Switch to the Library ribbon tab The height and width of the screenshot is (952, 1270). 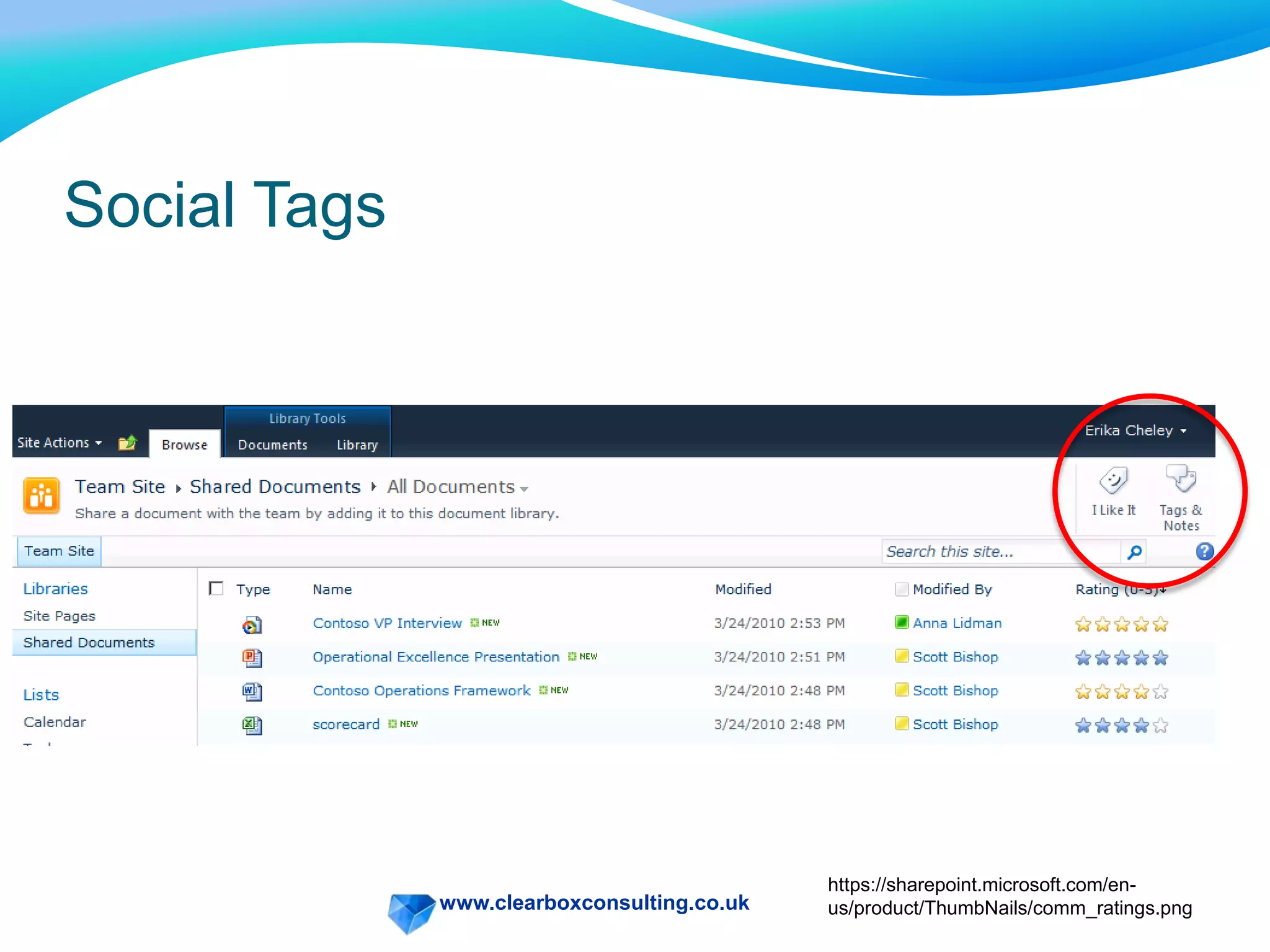click(x=357, y=445)
